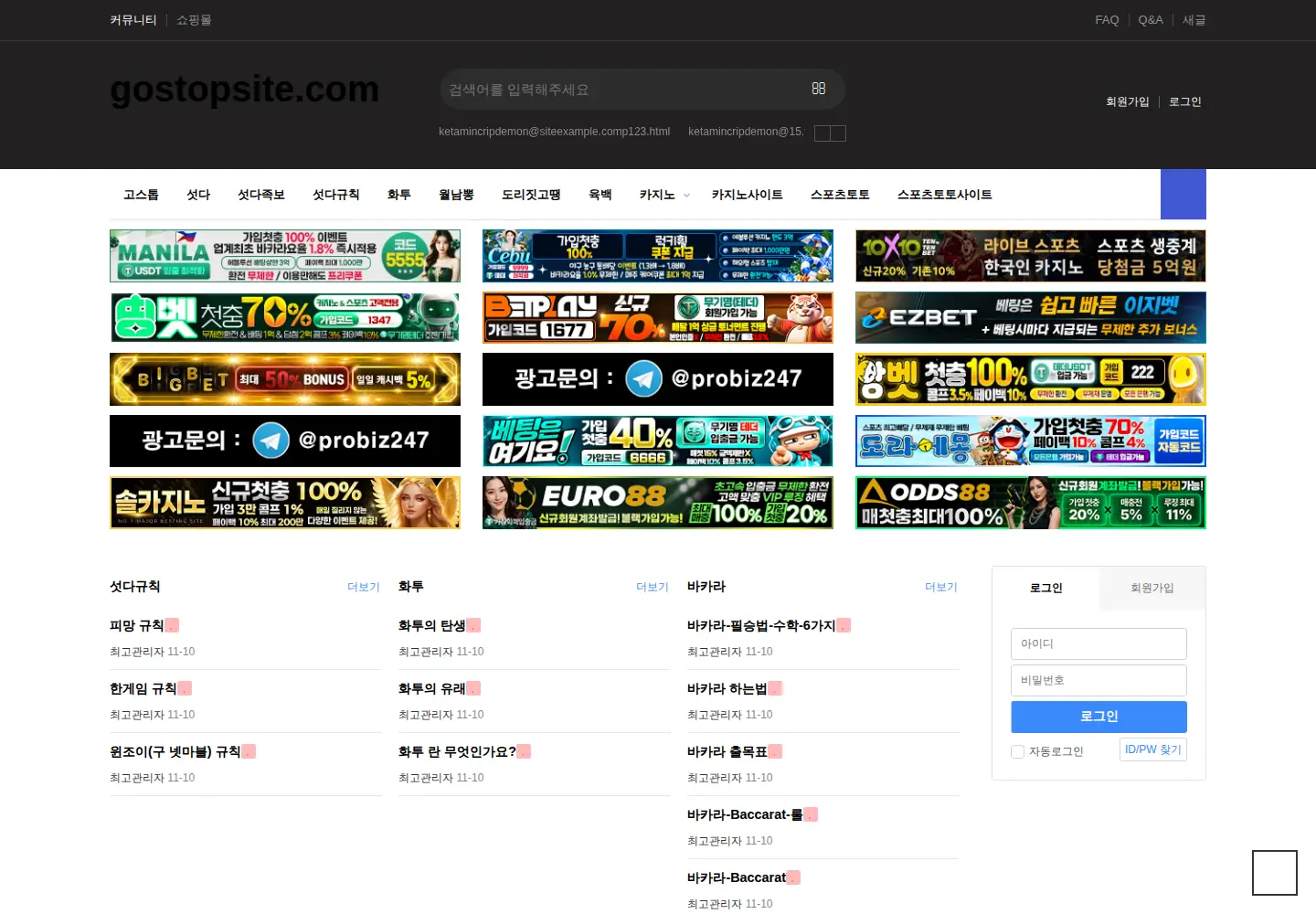Open 회원가입 link in the header
This screenshot has height=914, width=1316.
[x=1128, y=101]
